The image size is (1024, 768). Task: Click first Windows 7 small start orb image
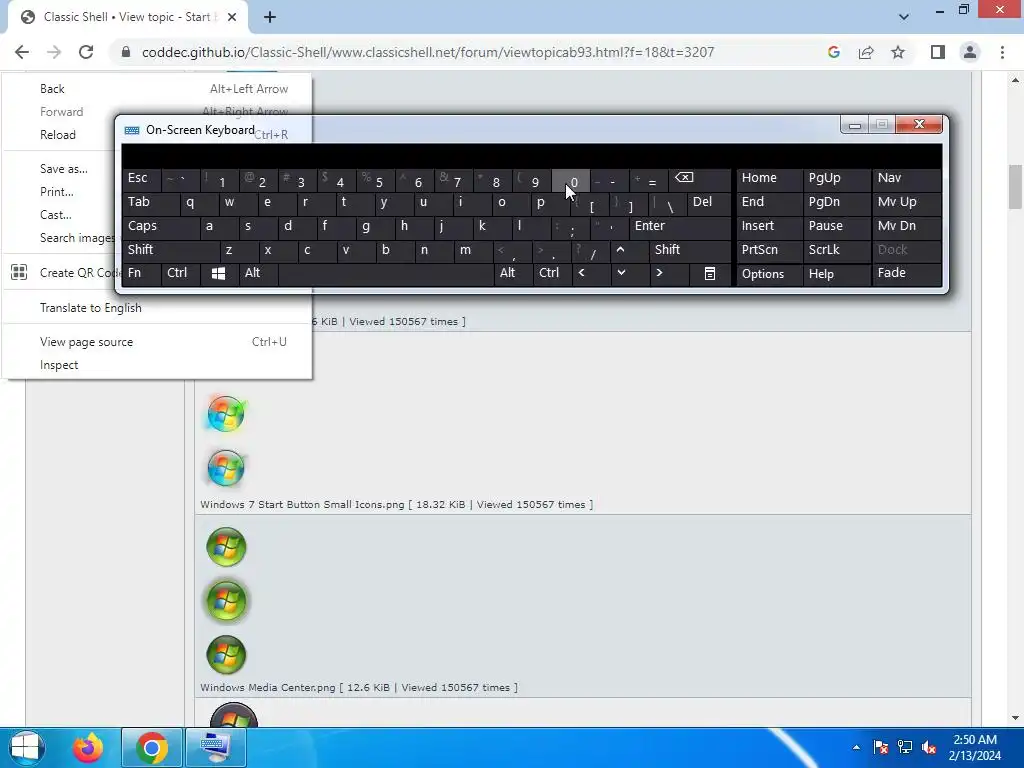(226, 414)
